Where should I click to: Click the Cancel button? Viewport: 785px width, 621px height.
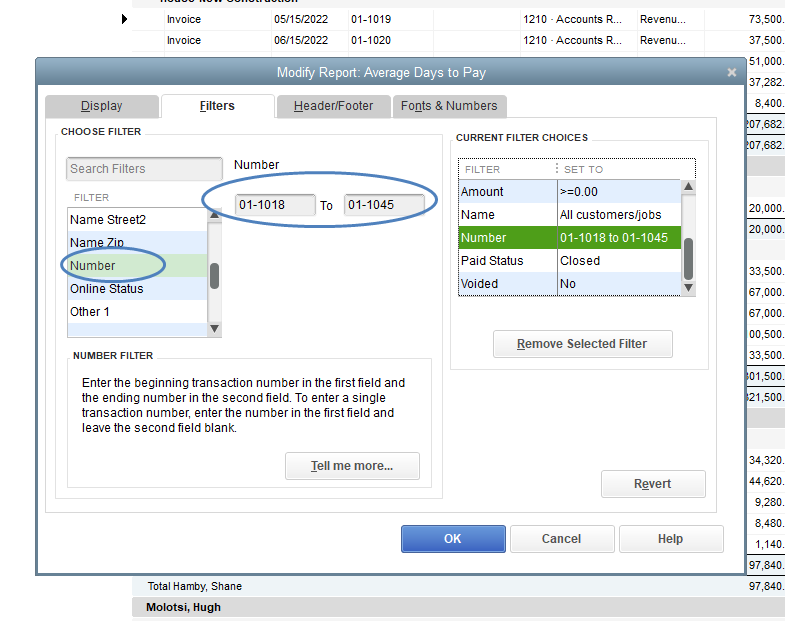[562, 539]
